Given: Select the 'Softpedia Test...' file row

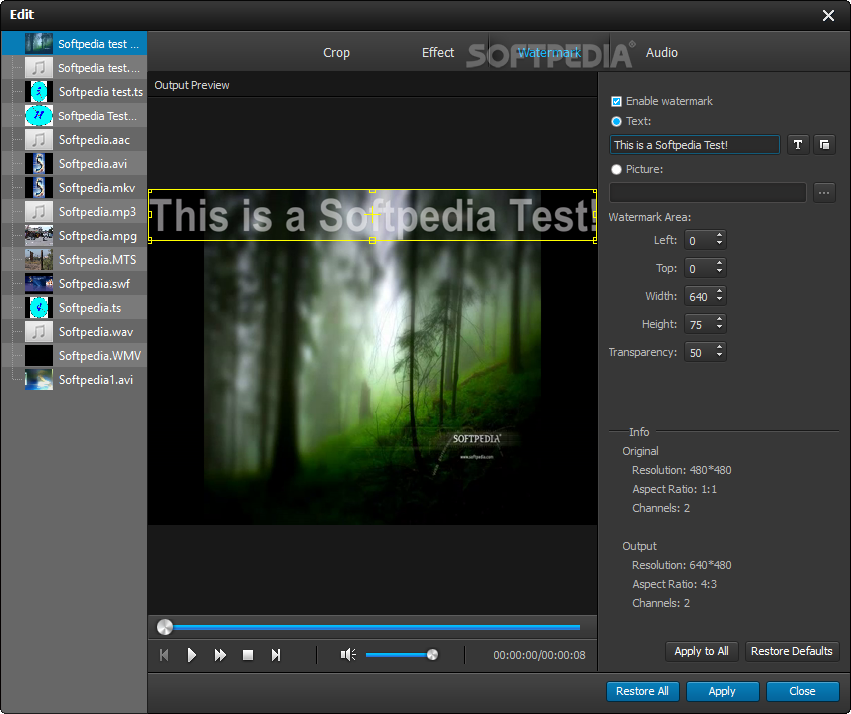Looking at the screenshot, I should [74, 116].
